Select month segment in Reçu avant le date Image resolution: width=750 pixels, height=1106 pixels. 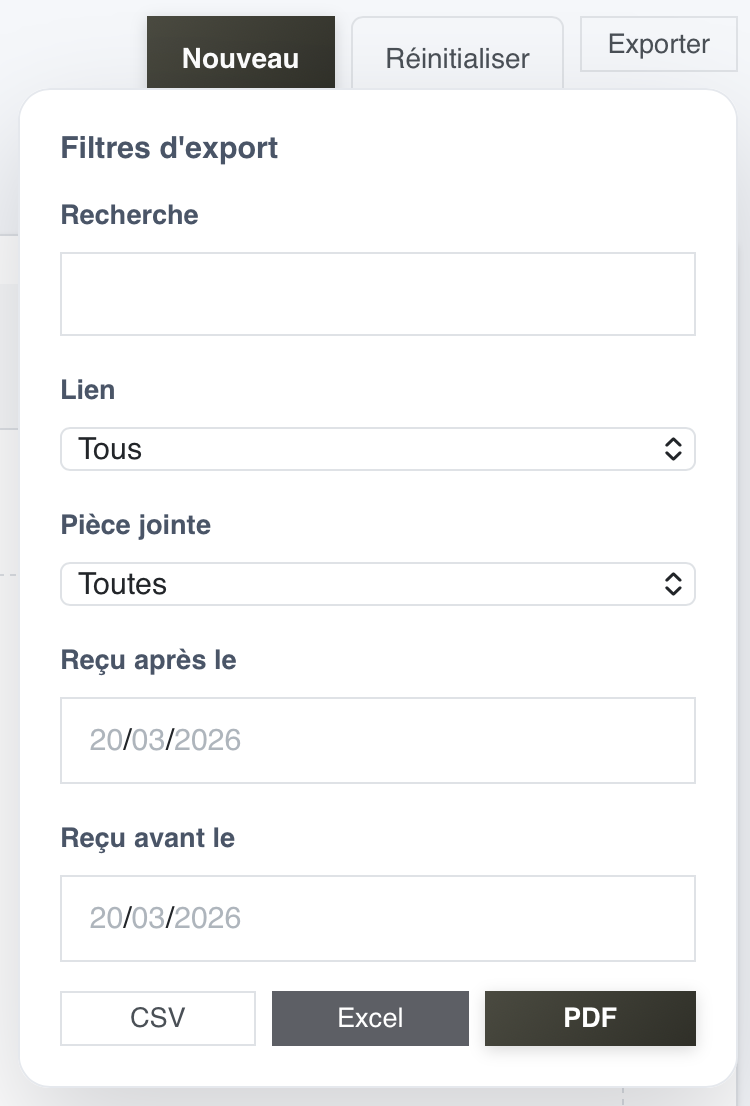[148, 918]
